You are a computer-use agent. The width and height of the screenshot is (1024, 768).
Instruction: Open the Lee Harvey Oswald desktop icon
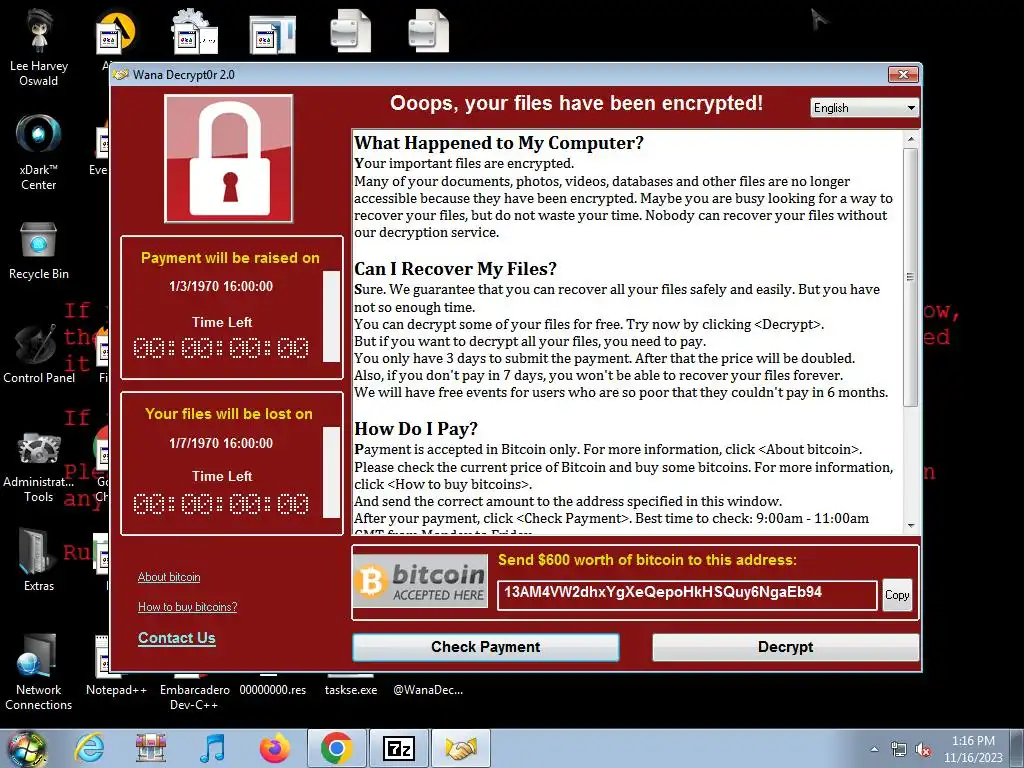click(39, 47)
